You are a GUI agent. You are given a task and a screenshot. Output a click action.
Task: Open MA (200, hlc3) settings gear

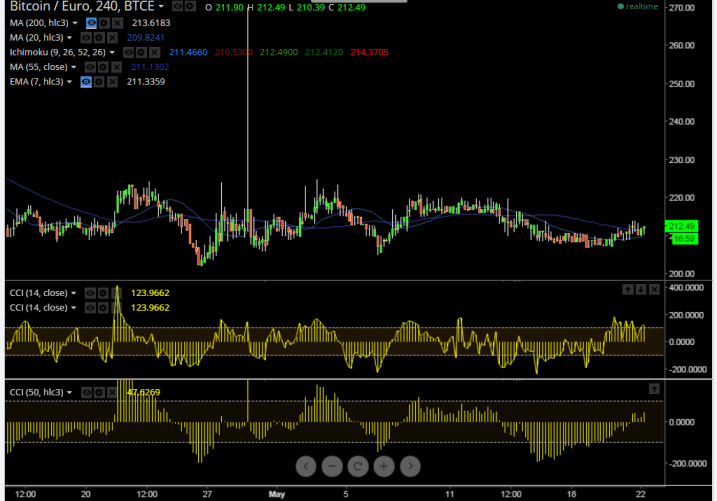104,23
